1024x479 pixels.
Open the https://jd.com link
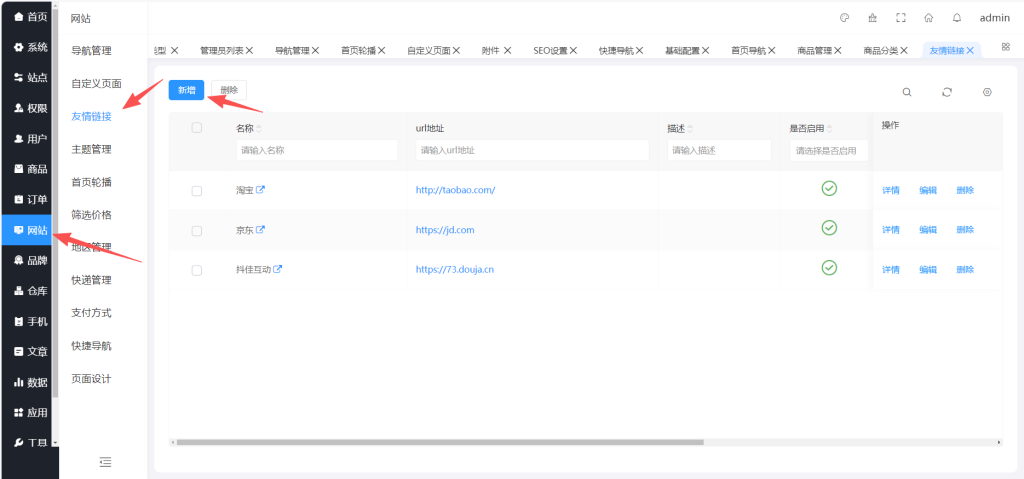(x=445, y=230)
